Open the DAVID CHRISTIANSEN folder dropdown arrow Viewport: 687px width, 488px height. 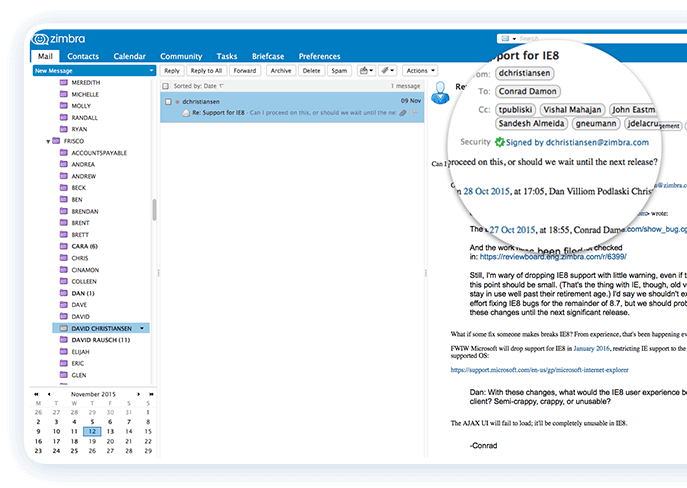tap(142, 328)
